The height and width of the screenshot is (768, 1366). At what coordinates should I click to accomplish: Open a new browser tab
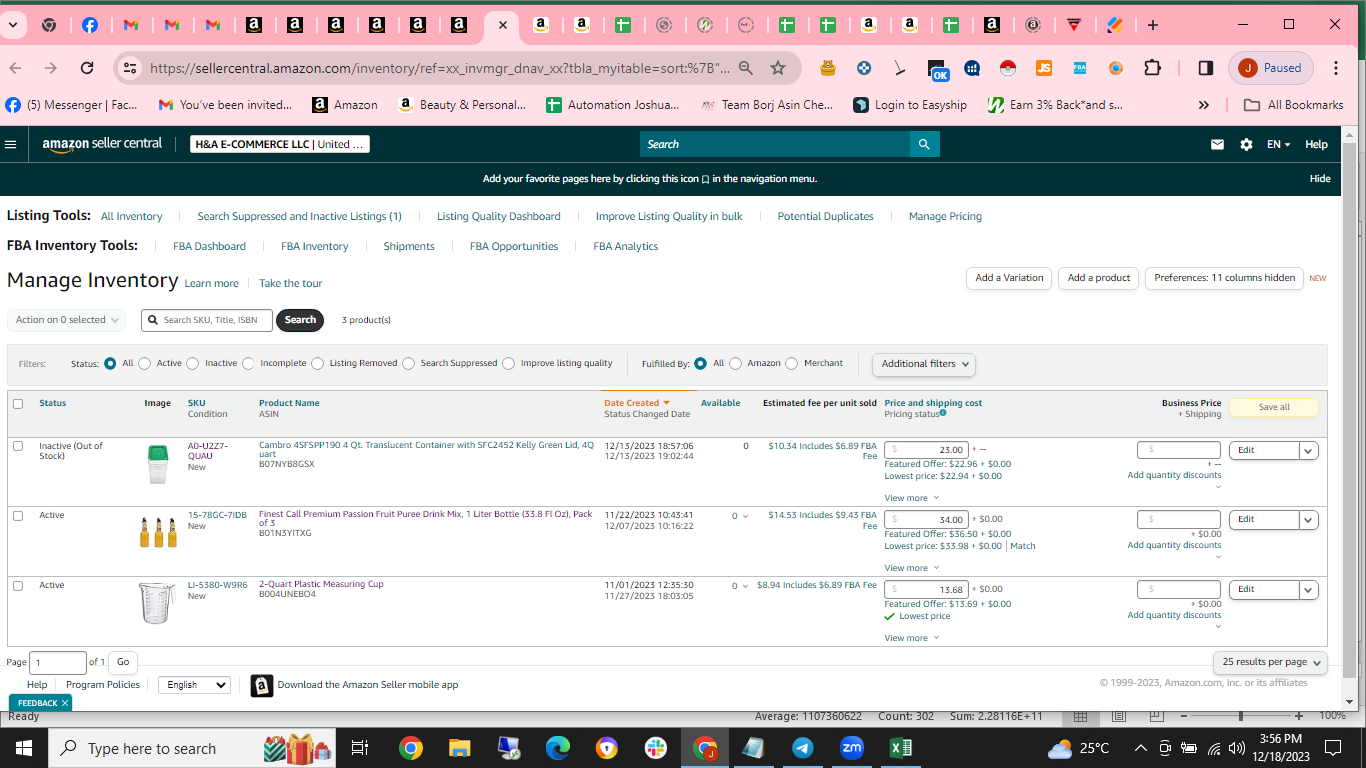point(1153,25)
